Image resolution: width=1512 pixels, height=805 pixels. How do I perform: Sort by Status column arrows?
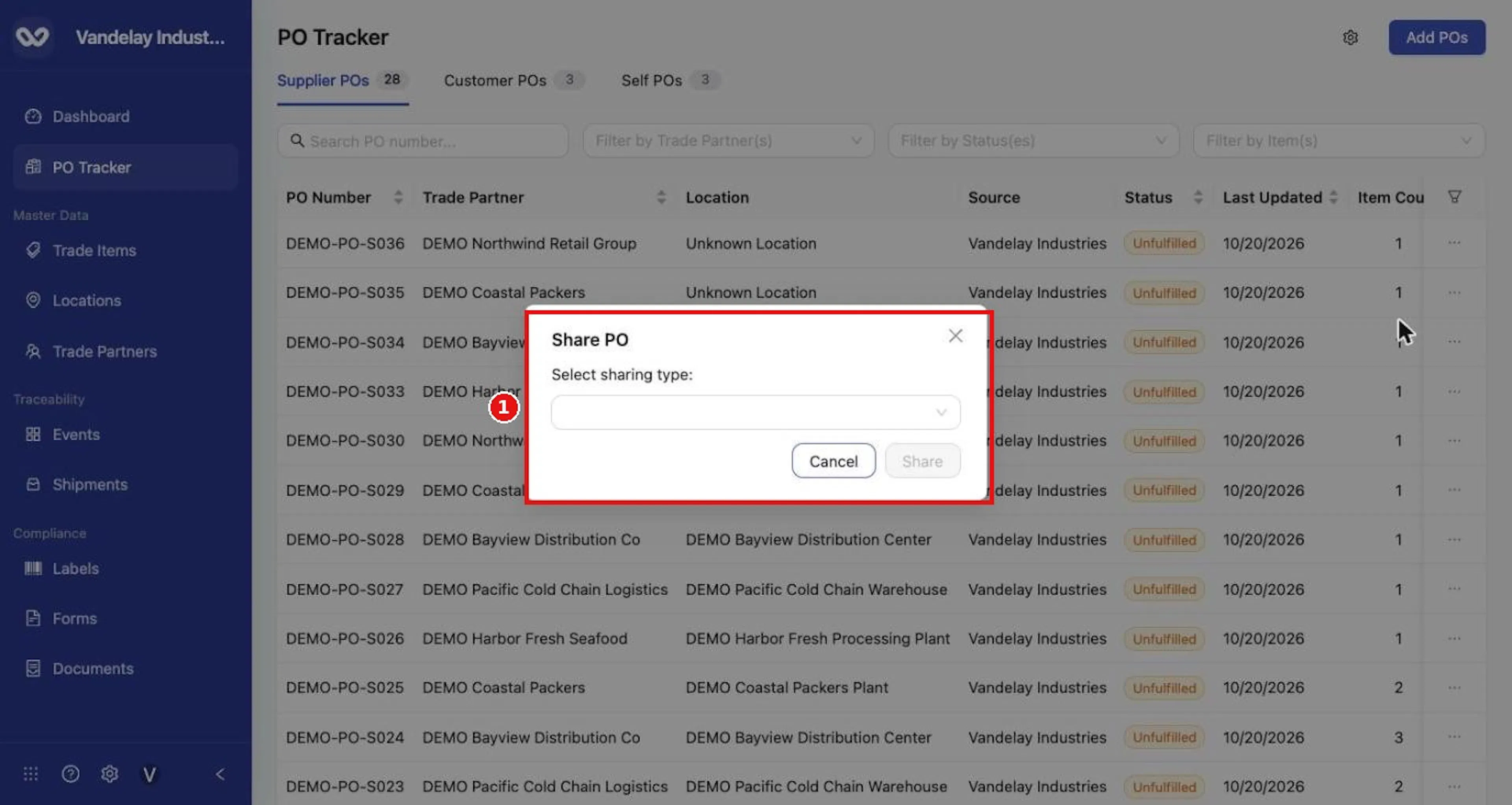tap(1197, 197)
